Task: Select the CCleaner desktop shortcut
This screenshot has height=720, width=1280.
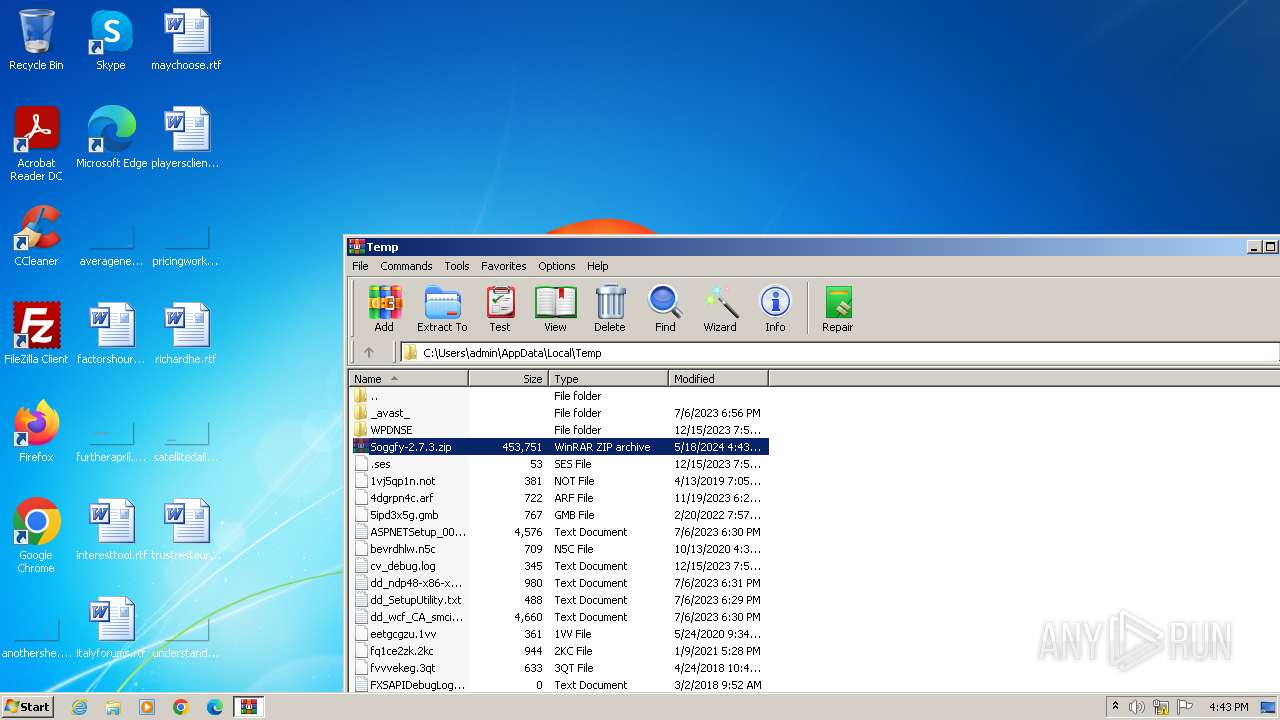Action: pyautogui.click(x=36, y=236)
